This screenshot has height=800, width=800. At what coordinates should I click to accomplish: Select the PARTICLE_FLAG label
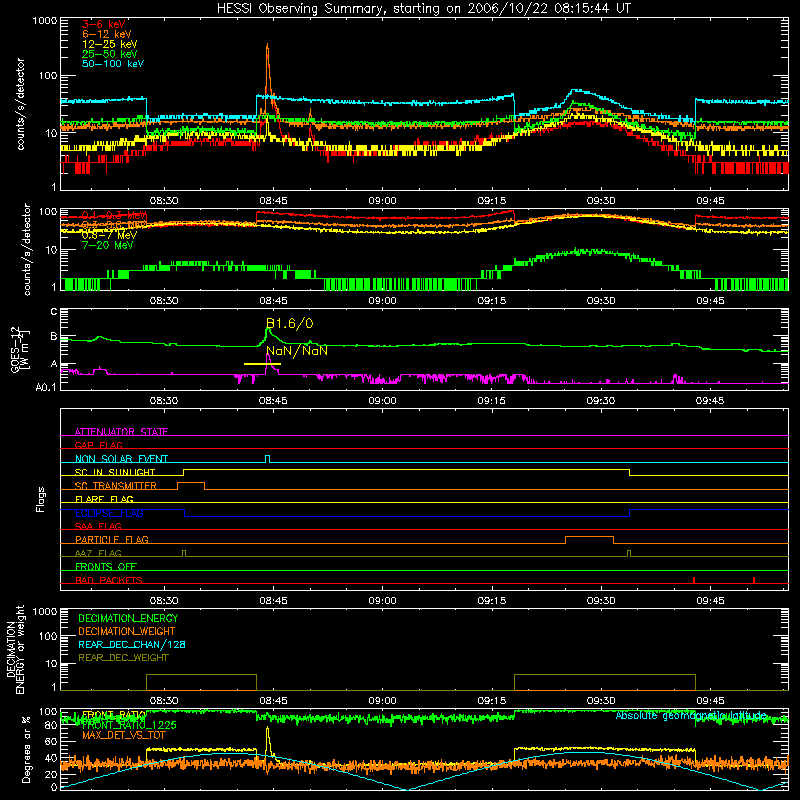tap(112, 539)
